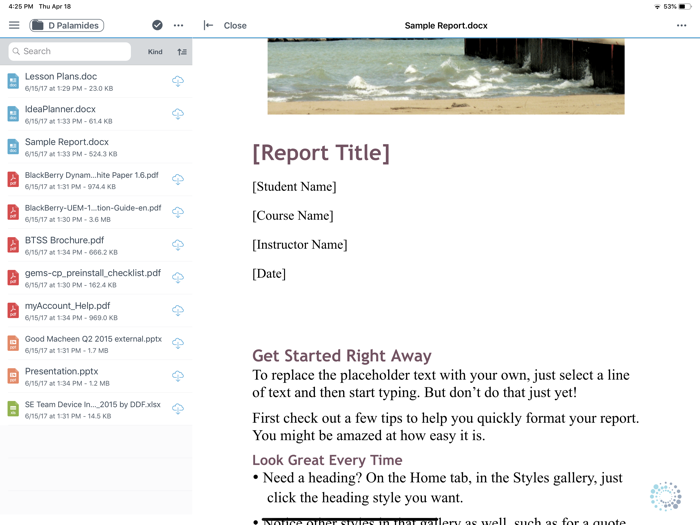
Task: Open Lesson Plans.doc file
Action: pyautogui.click(x=96, y=81)
